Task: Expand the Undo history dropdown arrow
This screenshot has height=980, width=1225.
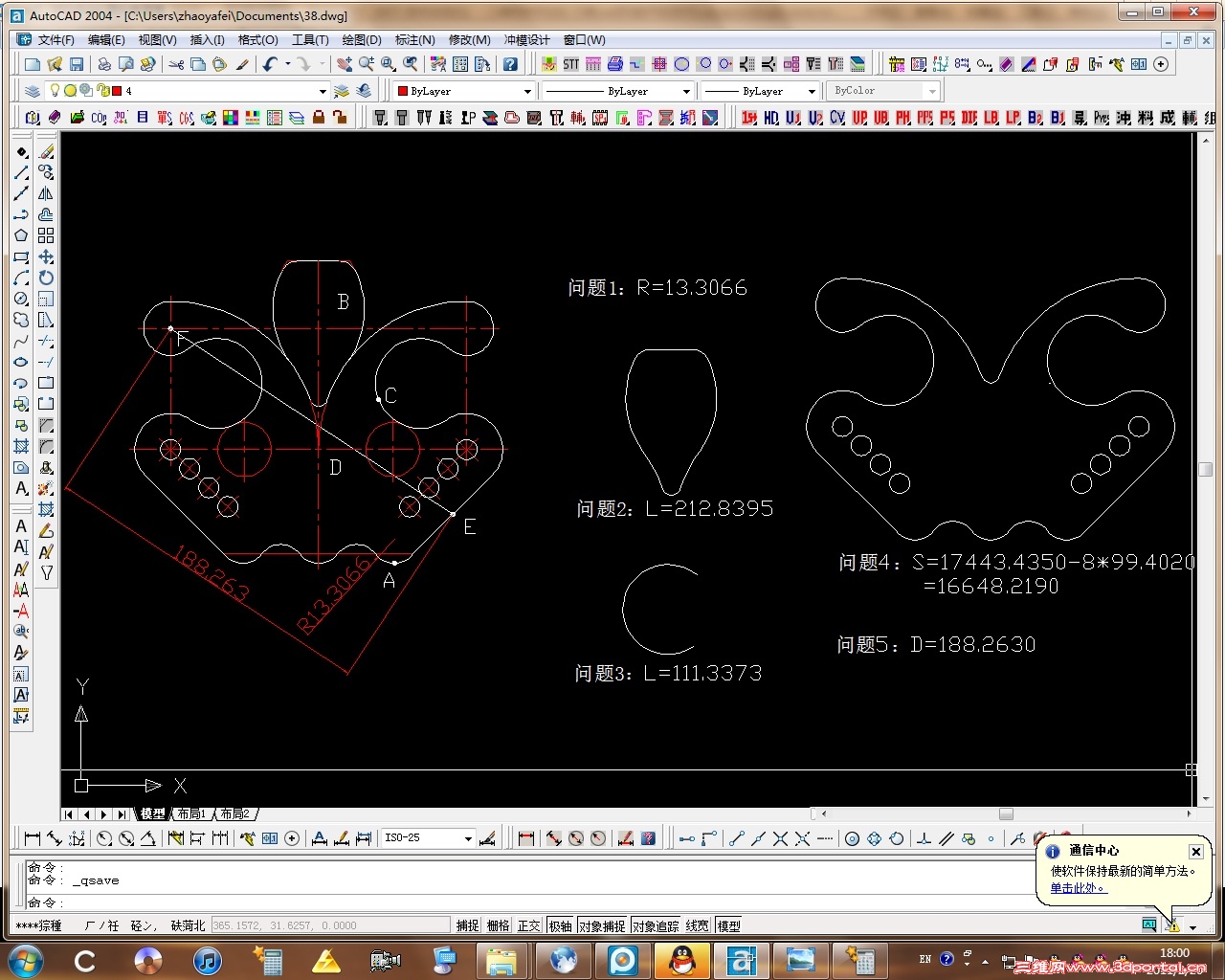Action: tap(287, 64)
